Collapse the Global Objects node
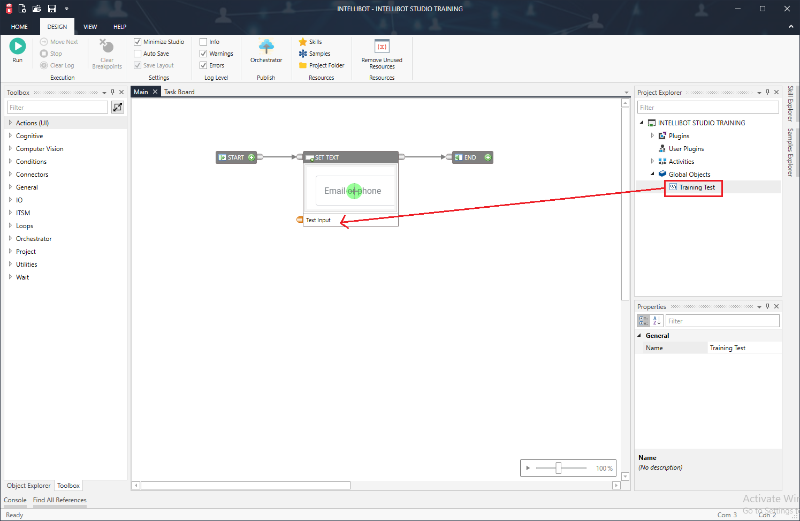The width and height of the screenshot is (800, 521). click(652, 174)
